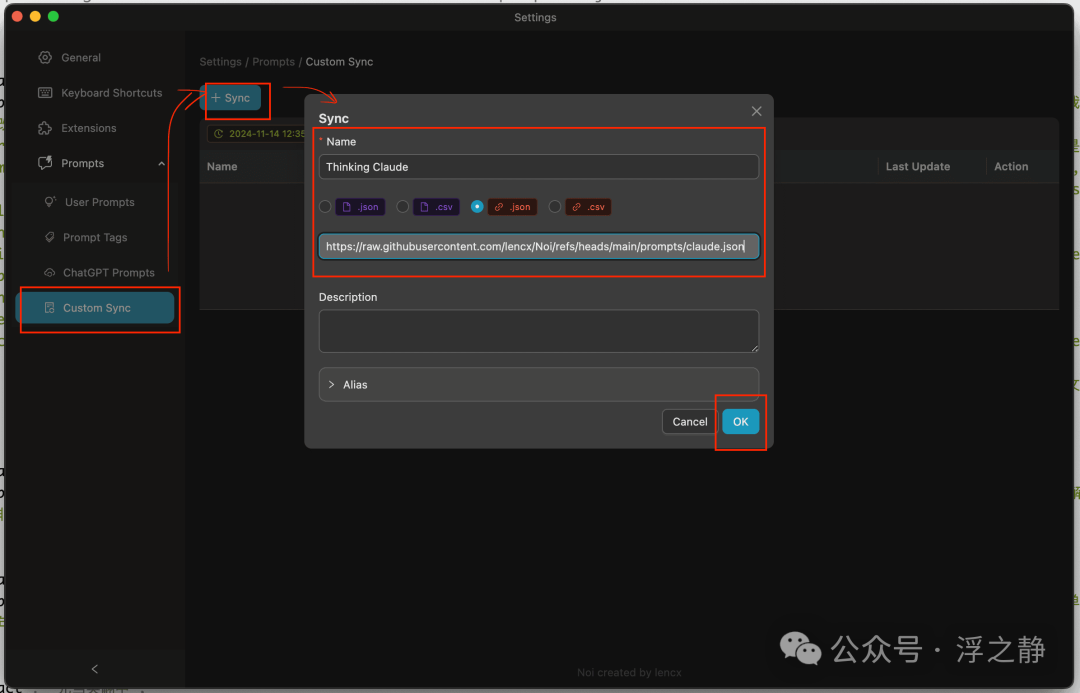Click the Custom Sync document icon
This screenshot has width=1080, height=693.
(x=50, y=308)
